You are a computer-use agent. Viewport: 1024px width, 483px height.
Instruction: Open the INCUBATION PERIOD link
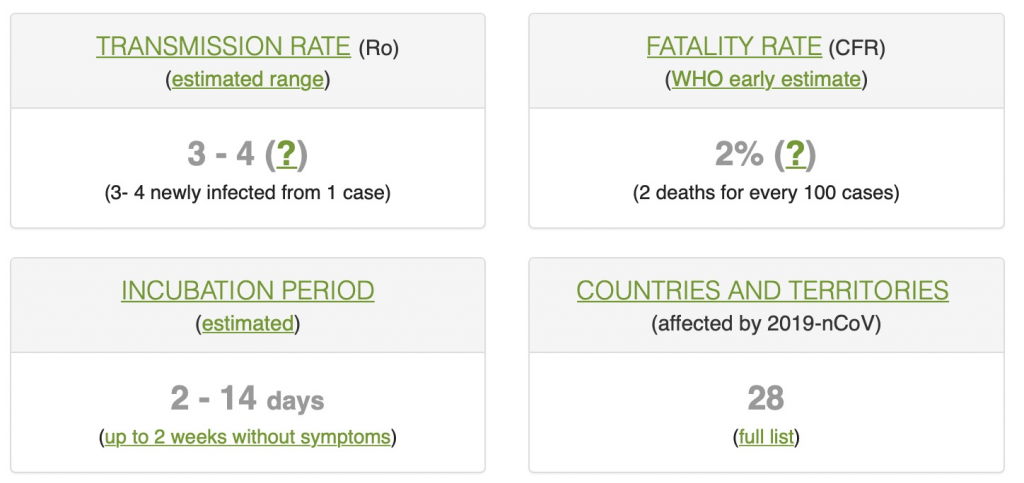coord(248,291)
